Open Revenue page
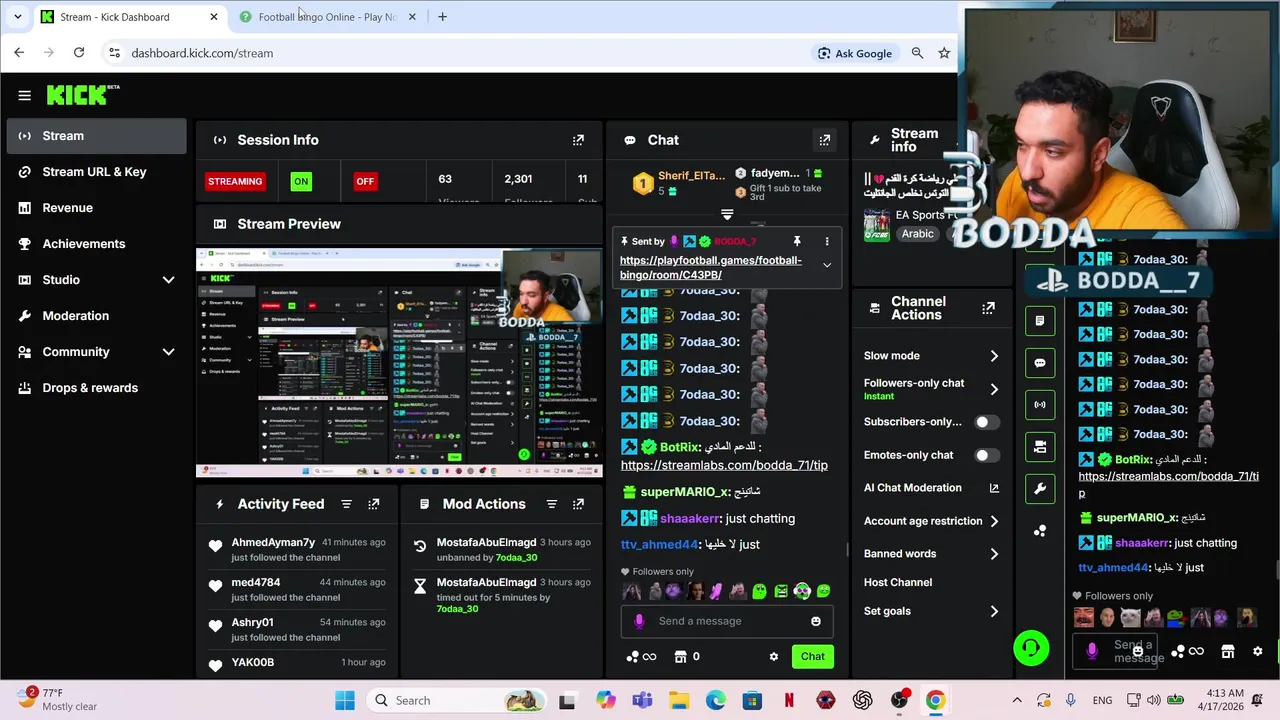 [x=96, y=208]
